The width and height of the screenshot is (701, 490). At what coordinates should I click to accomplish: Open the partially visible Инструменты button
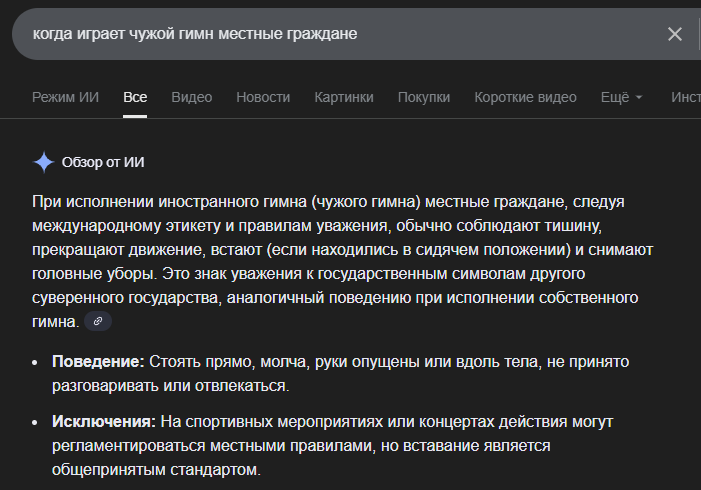click(686, 97)
